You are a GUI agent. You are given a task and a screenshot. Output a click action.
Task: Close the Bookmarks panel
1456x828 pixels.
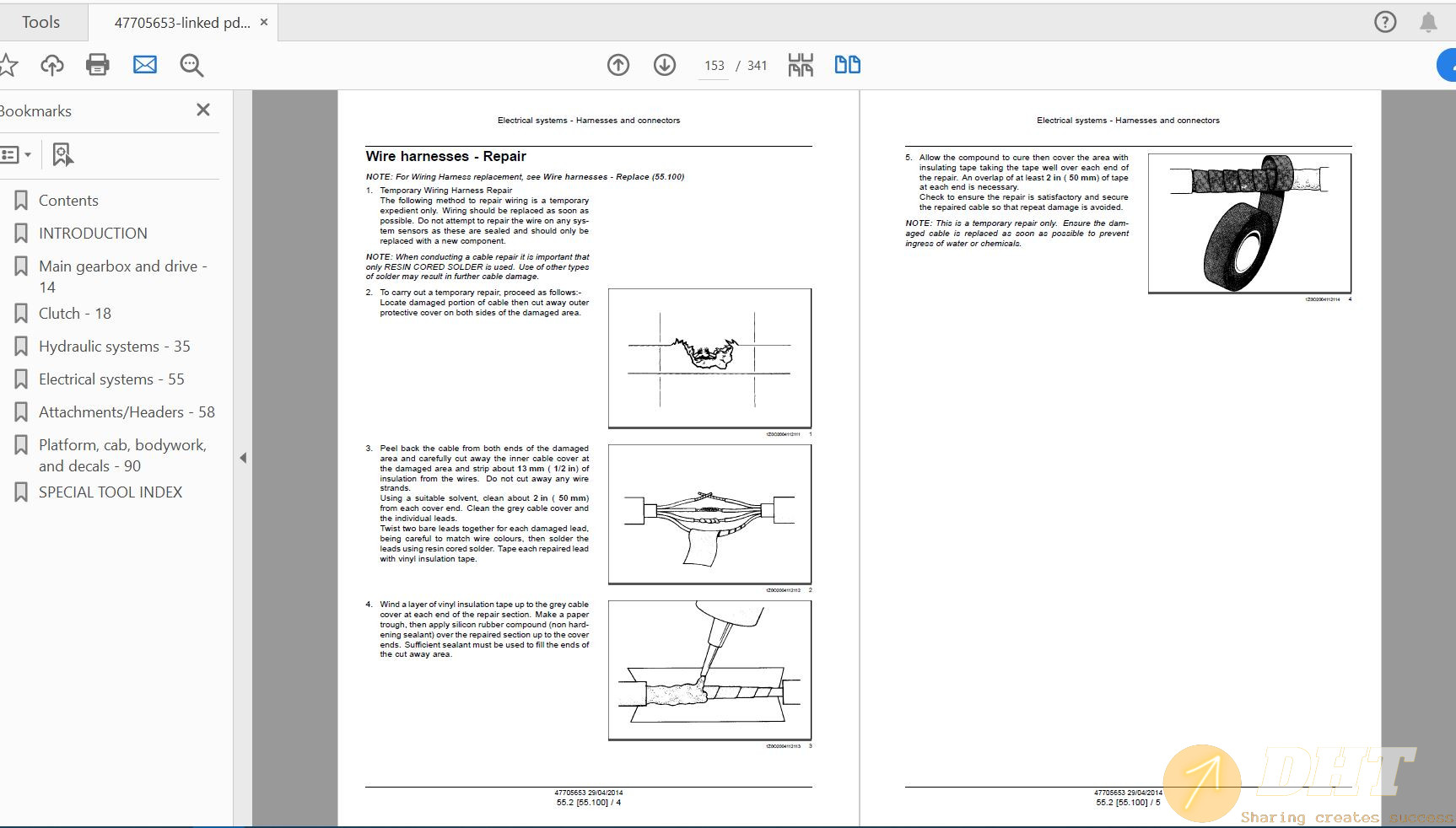tap(203, 110)
